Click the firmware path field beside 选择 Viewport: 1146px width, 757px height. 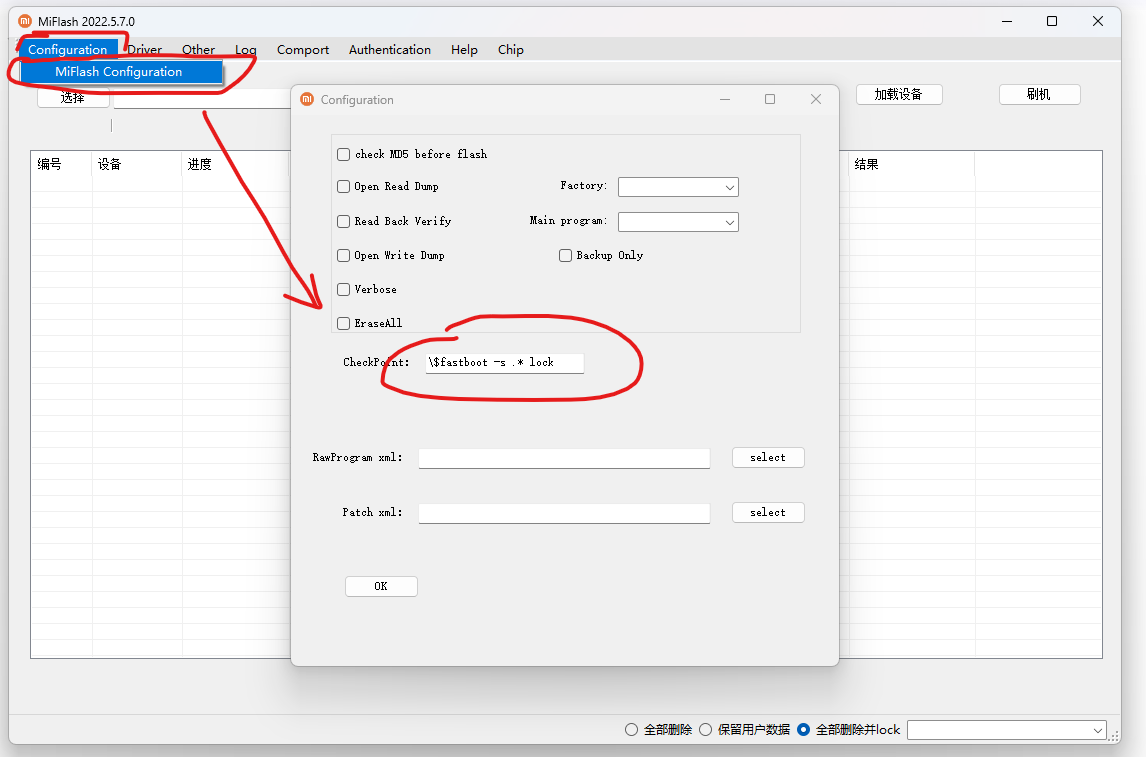[x=202, y=99]
